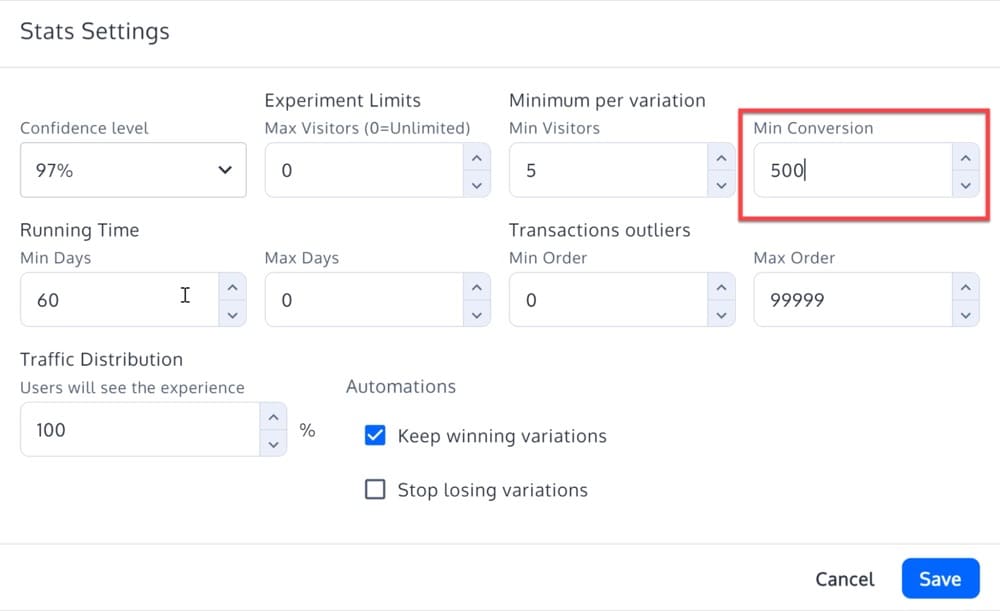Click the Save button
The height and width of the screenshot is (611, 1000).
point(940,578)
